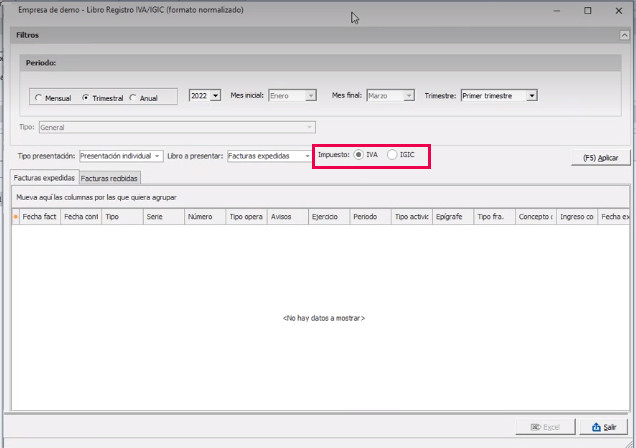Click the group-by columns panel text
The height and width of the screenshot is (448, 636).
point(97,197)
